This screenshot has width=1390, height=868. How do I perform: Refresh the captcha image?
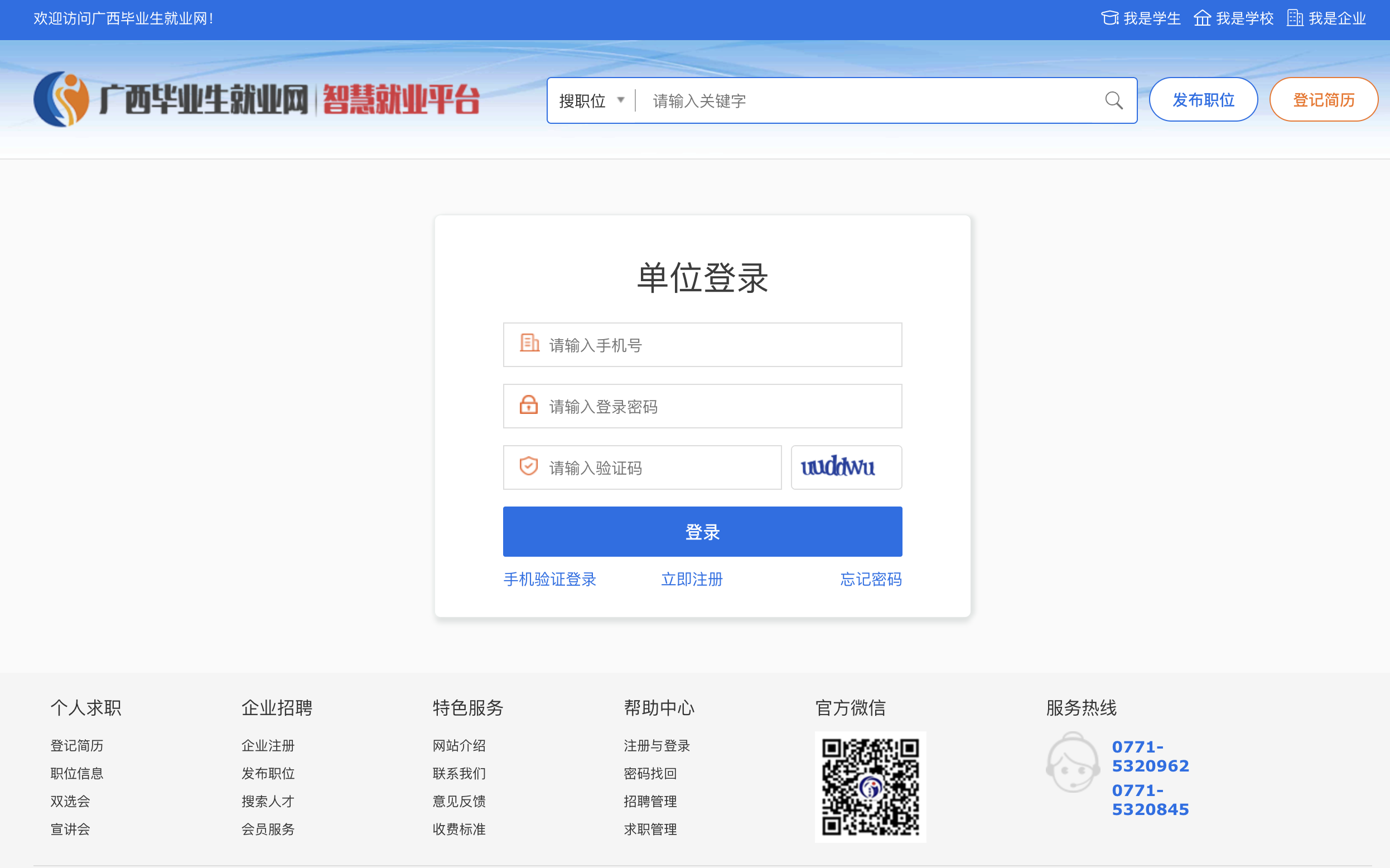point(846,467)
